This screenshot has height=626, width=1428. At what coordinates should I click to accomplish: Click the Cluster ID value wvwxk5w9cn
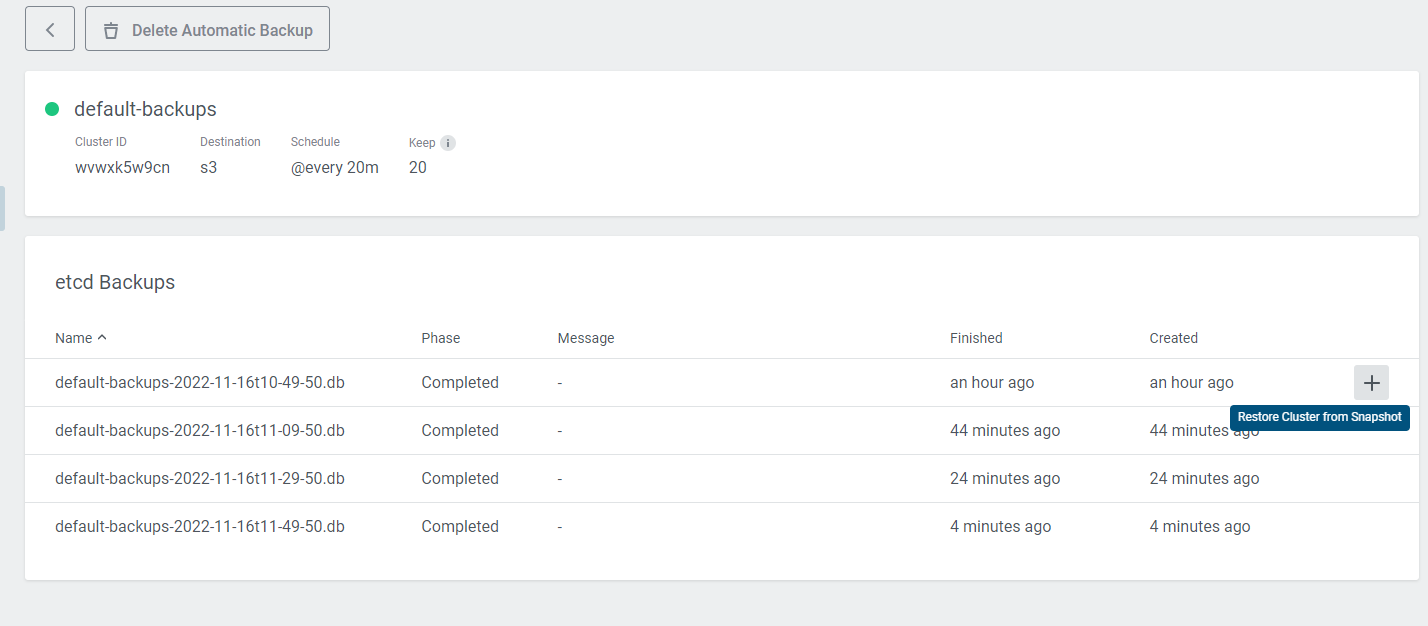[x=122, y=167]
